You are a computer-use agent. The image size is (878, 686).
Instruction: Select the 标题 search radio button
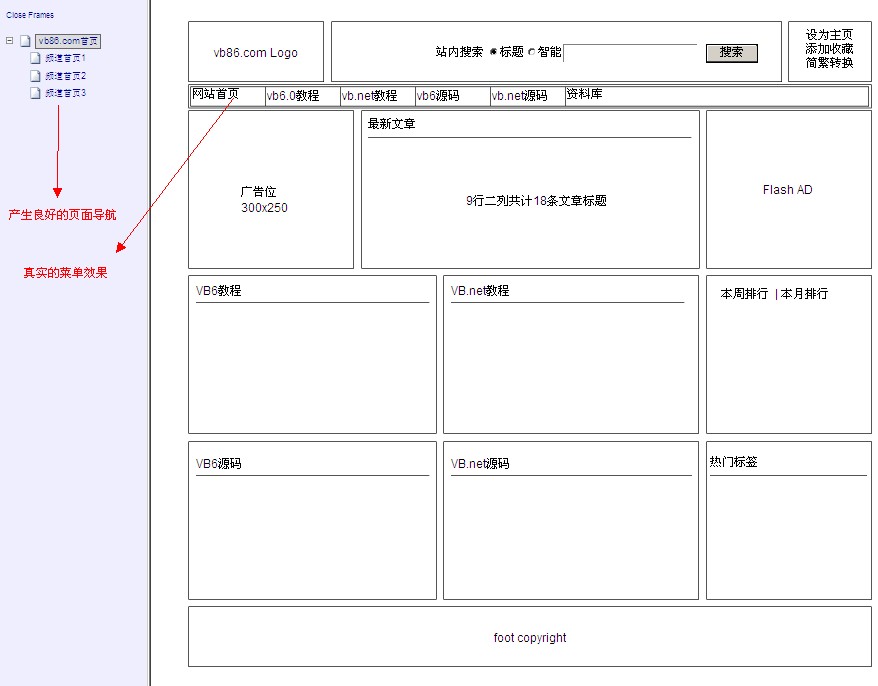click(x=493, y=52)
